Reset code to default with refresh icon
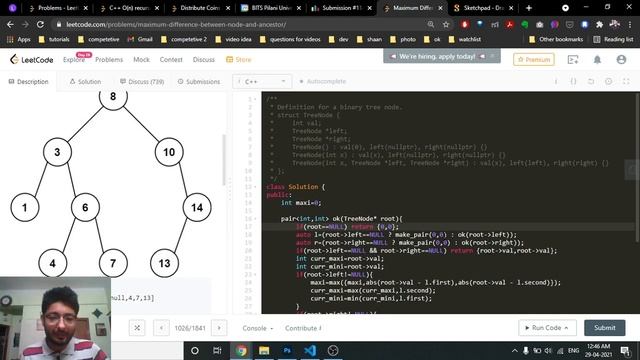This screenshot has height=360, width=640. pyautogui.click(x=591, y=82)
